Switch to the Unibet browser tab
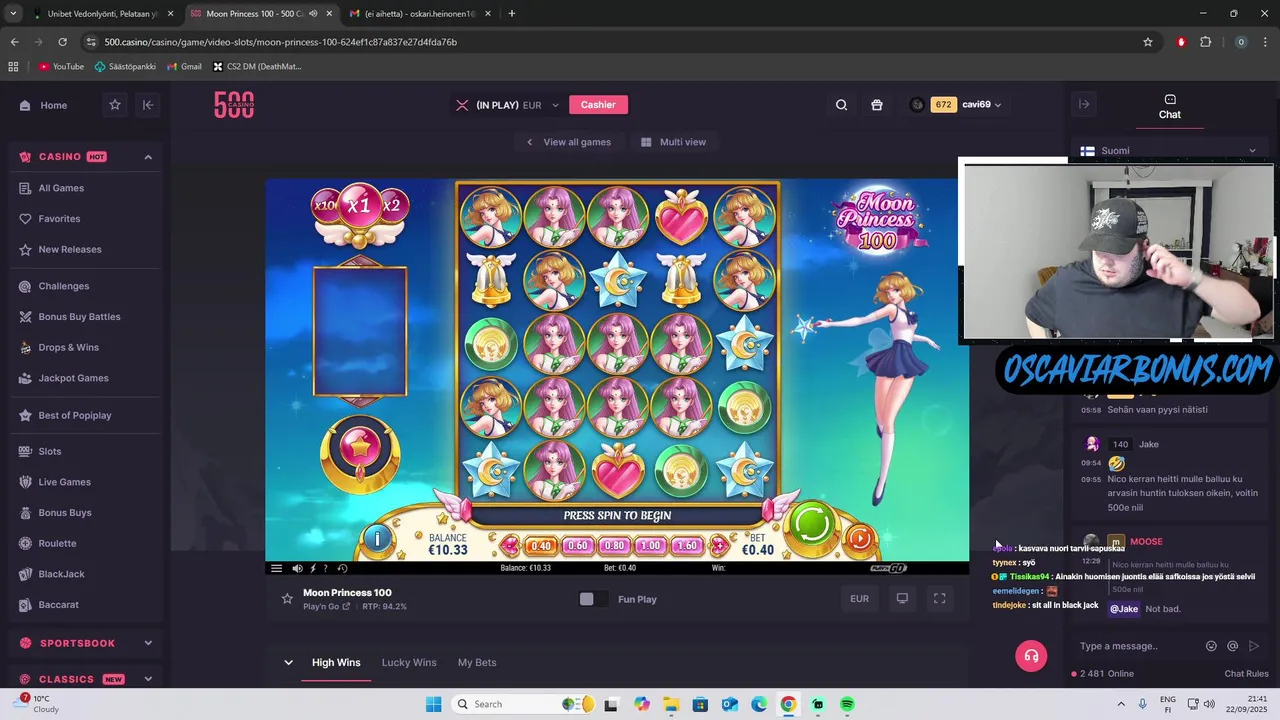Image resolution: width=1280 pixels, height=720 pixels. coord(103,14)
